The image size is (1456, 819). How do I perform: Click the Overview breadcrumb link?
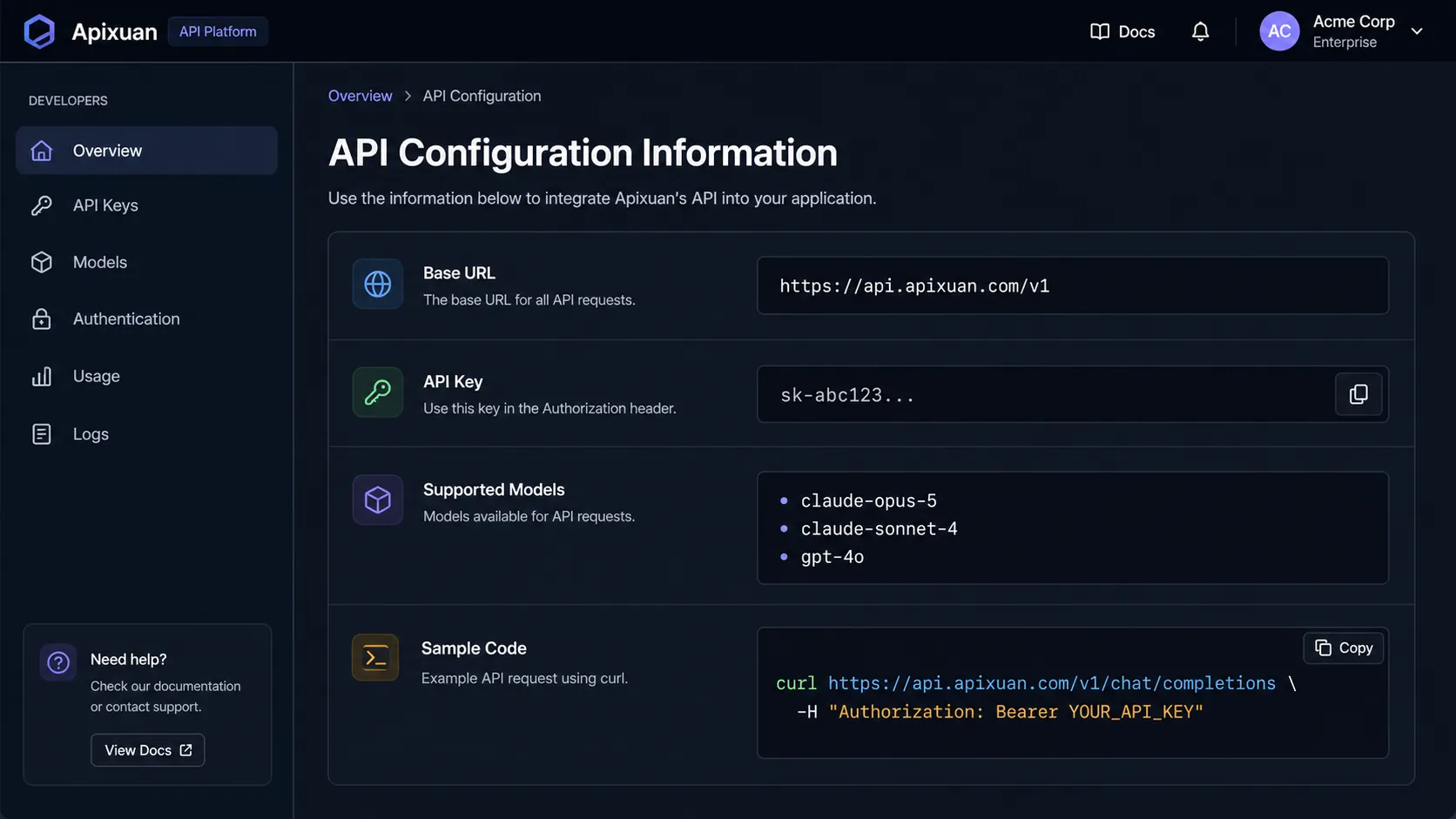pos(360,96)
